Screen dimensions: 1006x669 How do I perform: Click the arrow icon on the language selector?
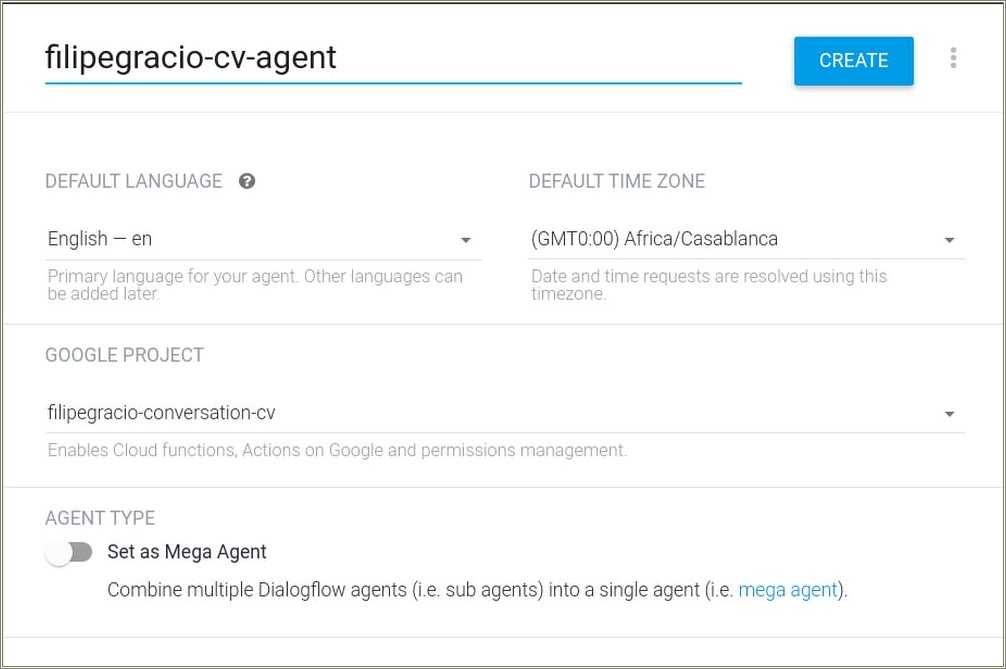pos(466,240)
